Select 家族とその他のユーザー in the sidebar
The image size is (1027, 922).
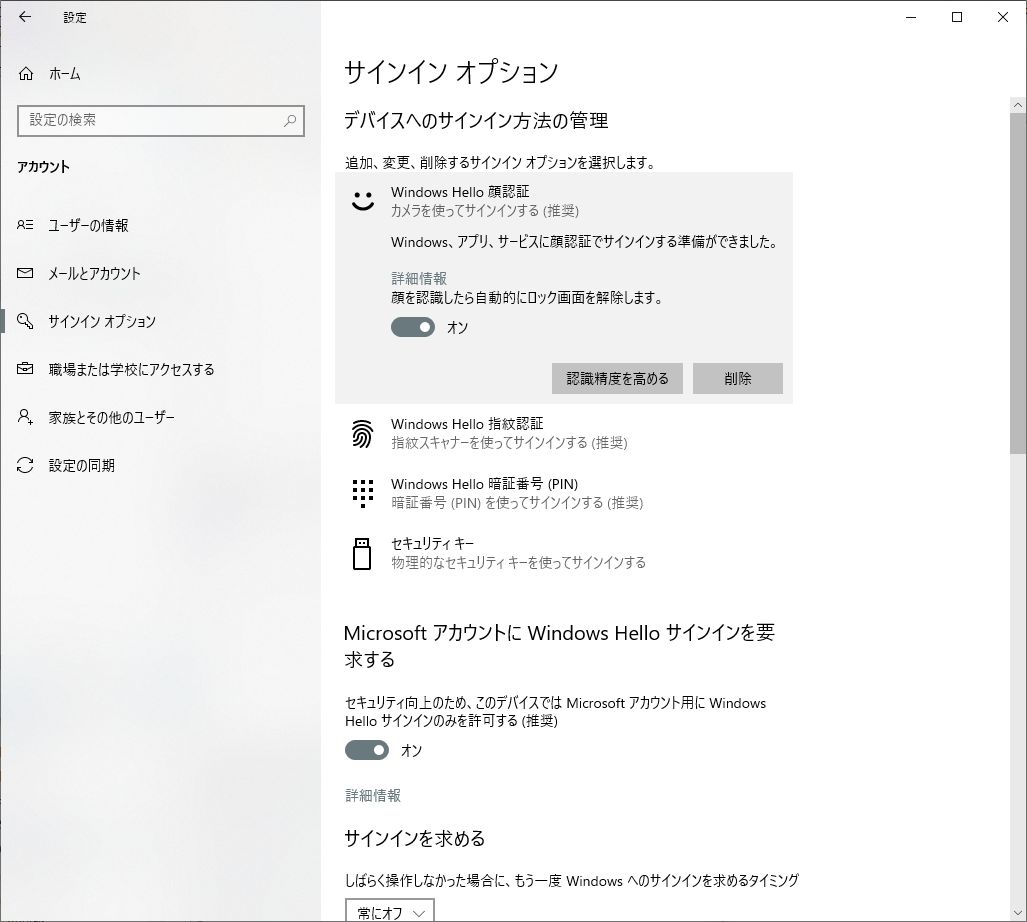click(113, 417)
